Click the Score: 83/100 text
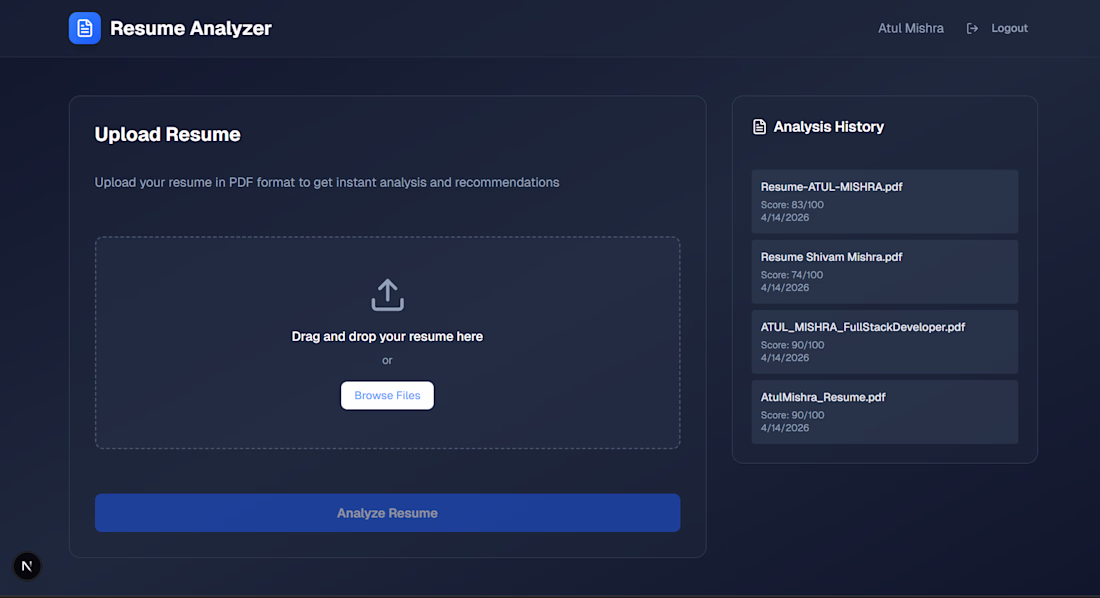 (x=792, y=205)
